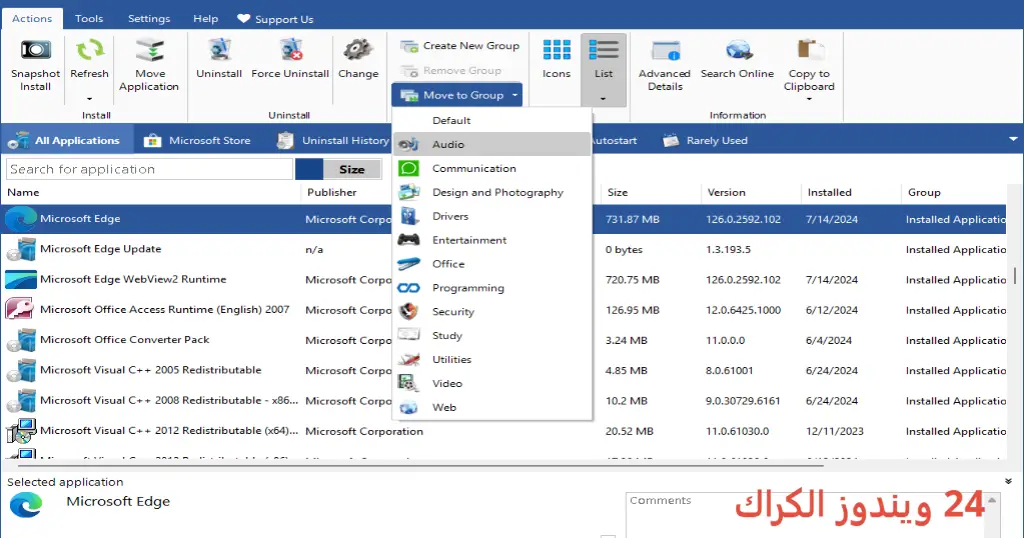Choose the Default group

(x=492, y=120)
